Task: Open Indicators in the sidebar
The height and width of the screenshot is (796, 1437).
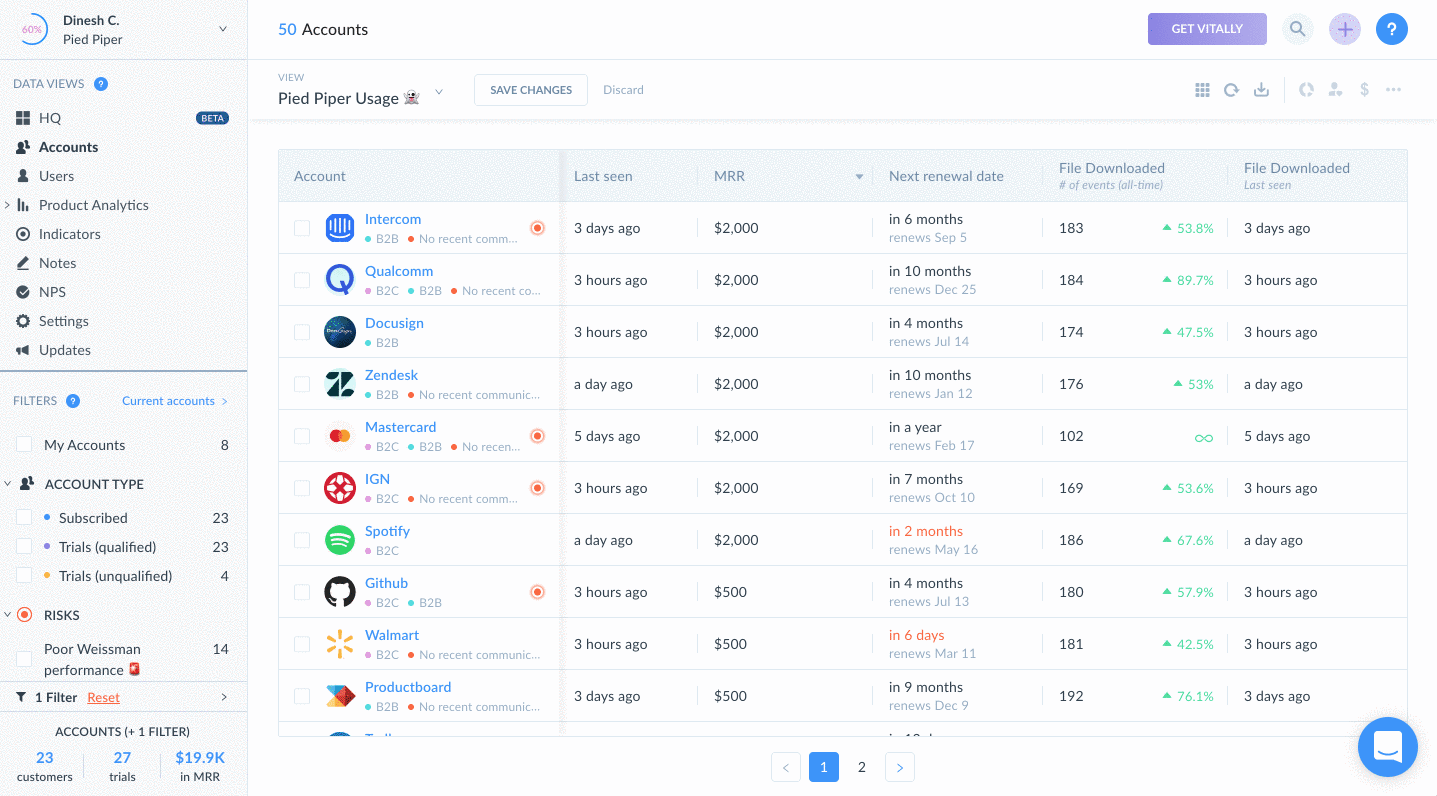Action: (69, 234)
